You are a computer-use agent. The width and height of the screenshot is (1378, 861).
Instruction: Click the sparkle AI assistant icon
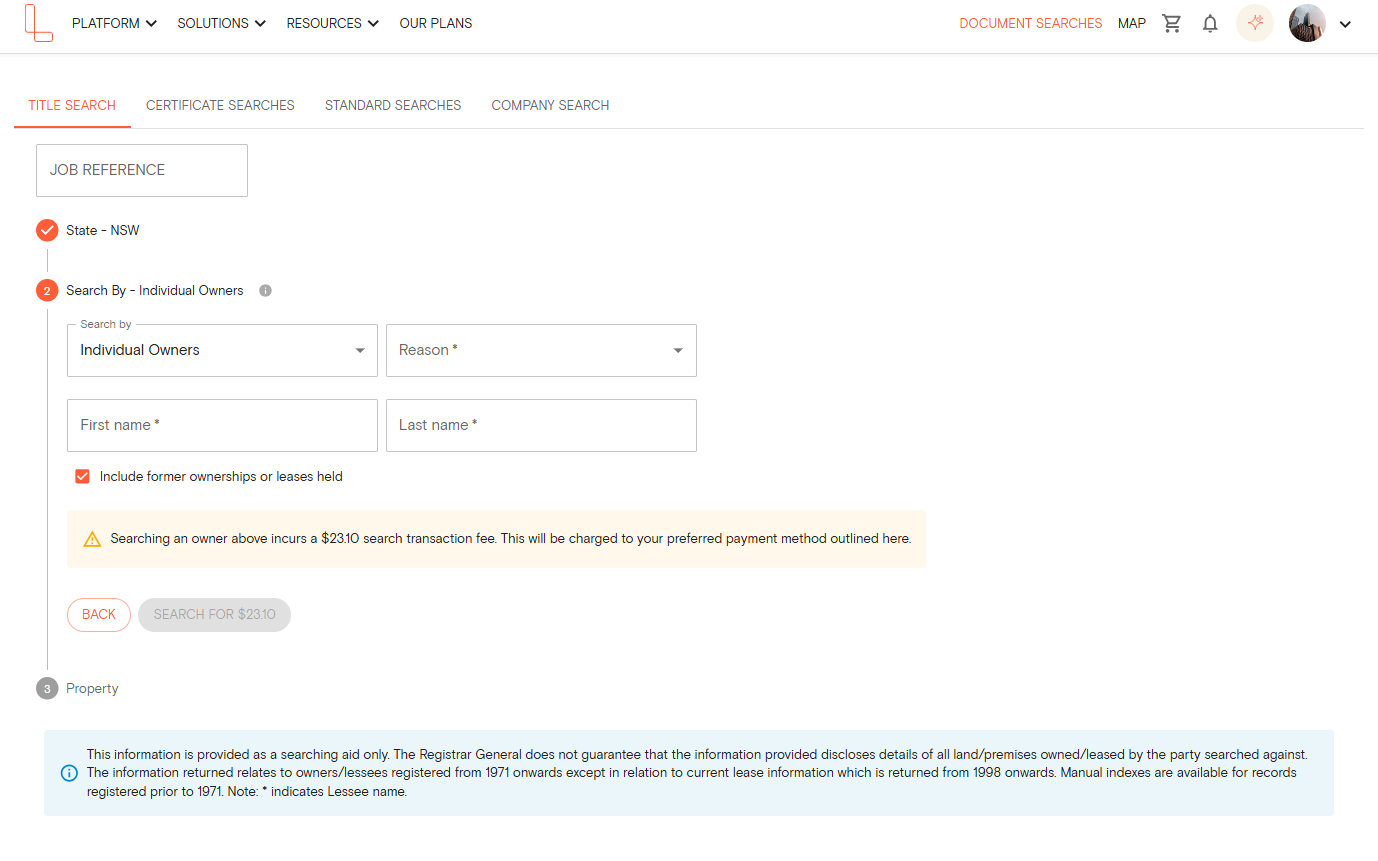tap(1255, 23)
